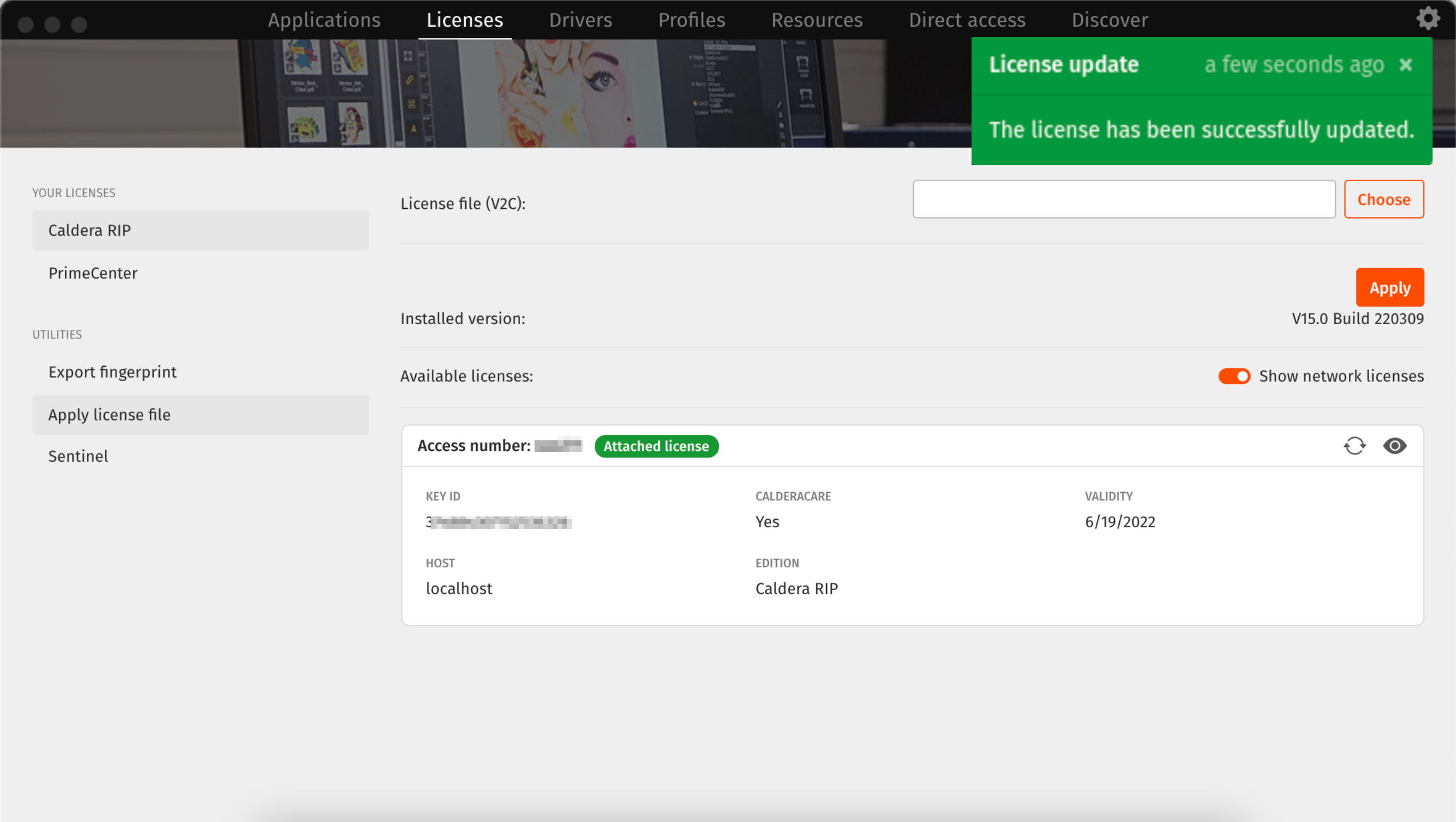Click the Edition value Caldera RIP
This screenshot has width=1456, height=822.
click(x=796, y=589)
